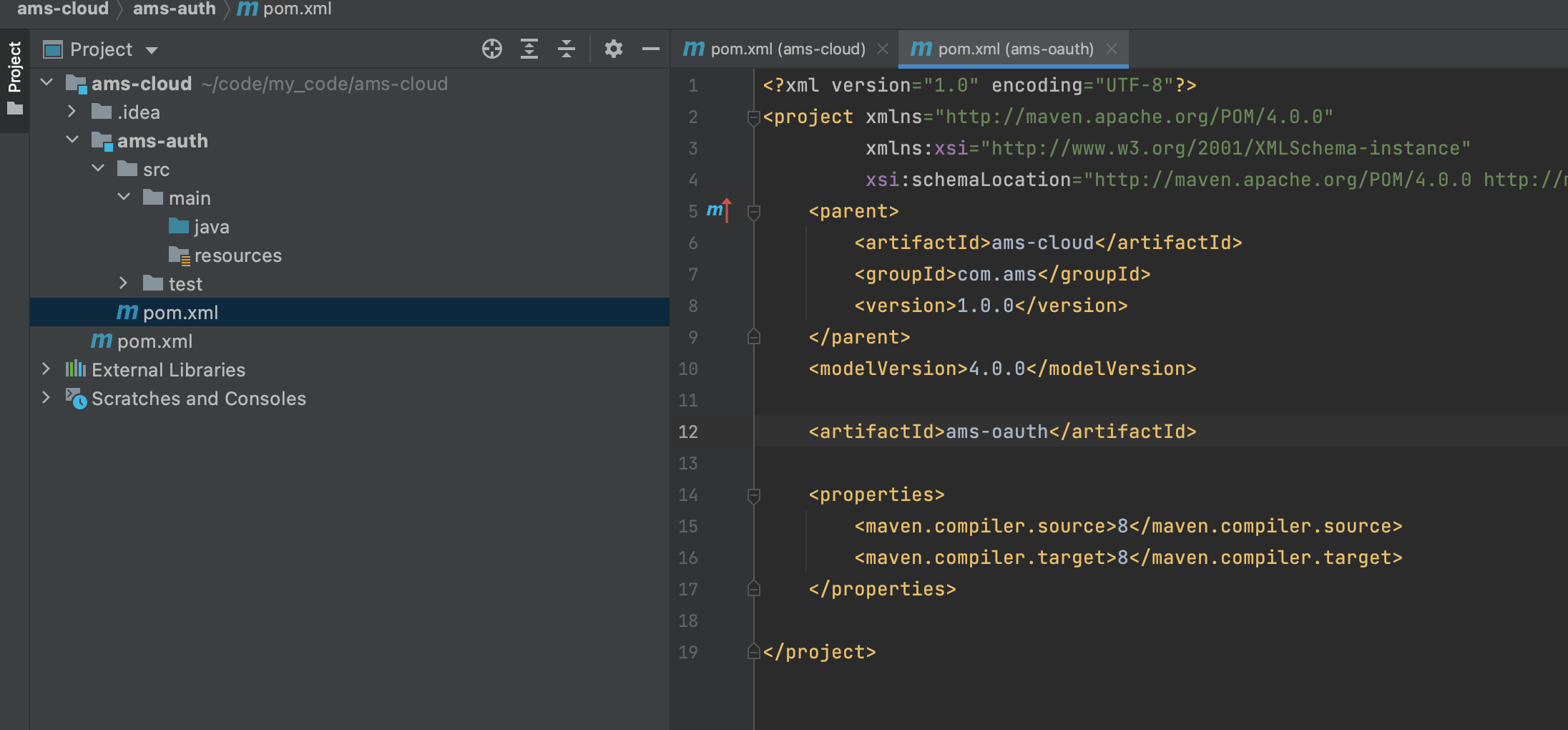Fold the project tag on line 2
The image size is (1568, 730).
click(753, 117)
